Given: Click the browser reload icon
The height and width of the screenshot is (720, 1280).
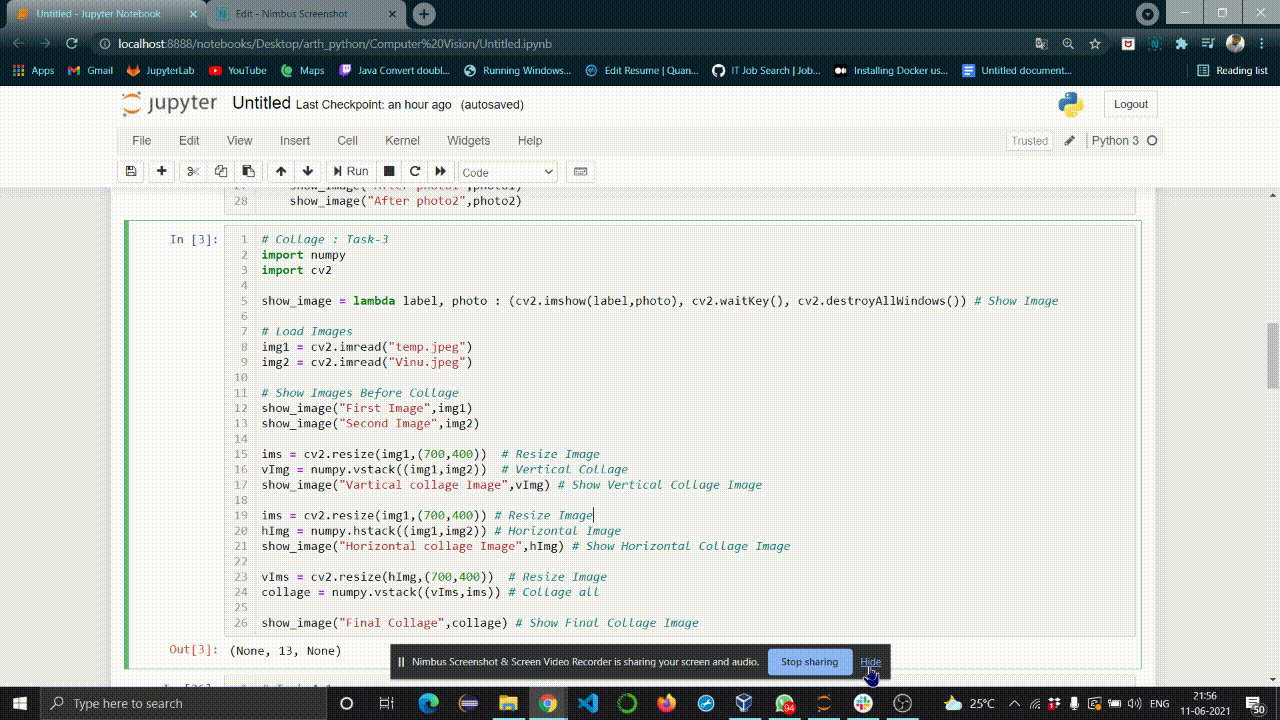Looking at the screenshot, I should click(x=72, y=44).
